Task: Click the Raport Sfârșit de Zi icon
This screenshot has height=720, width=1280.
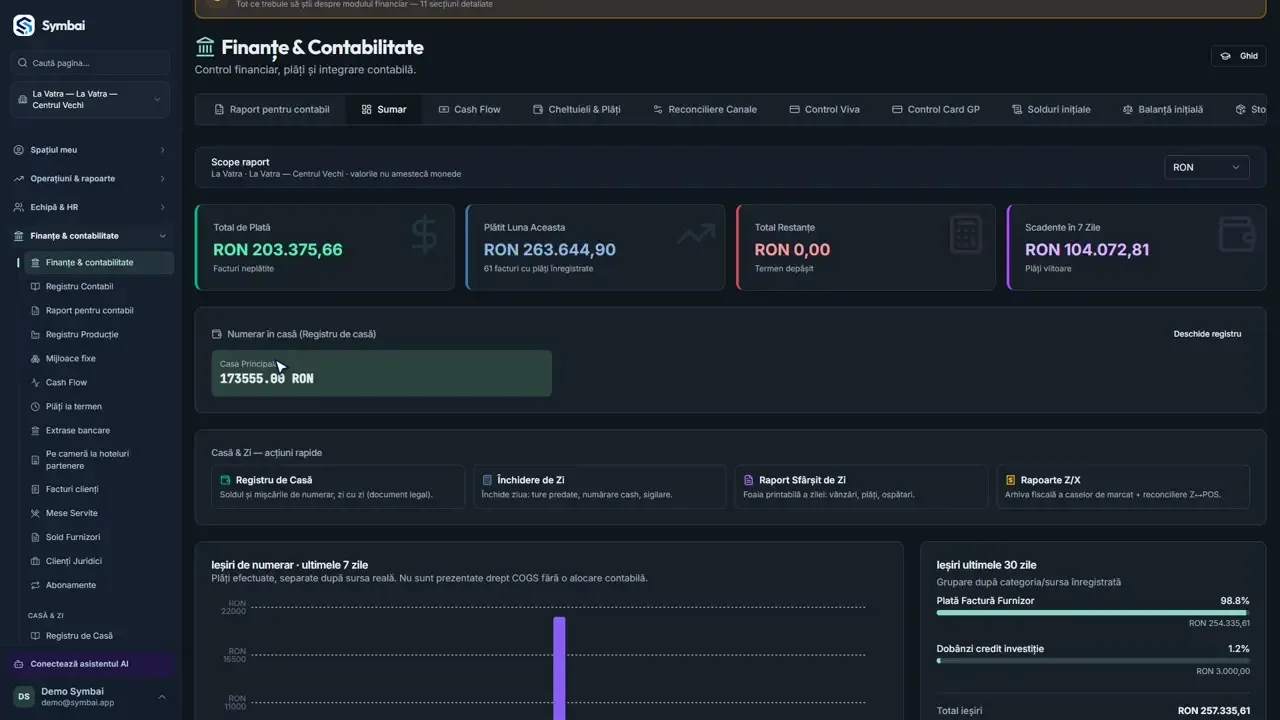Action: tap(749, 480)
